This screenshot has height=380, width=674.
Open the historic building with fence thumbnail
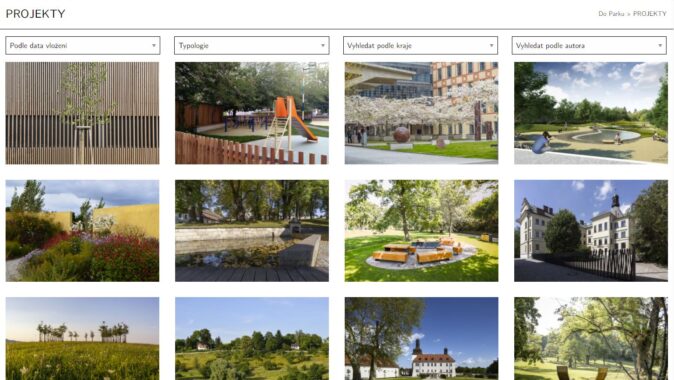(591, 231)
